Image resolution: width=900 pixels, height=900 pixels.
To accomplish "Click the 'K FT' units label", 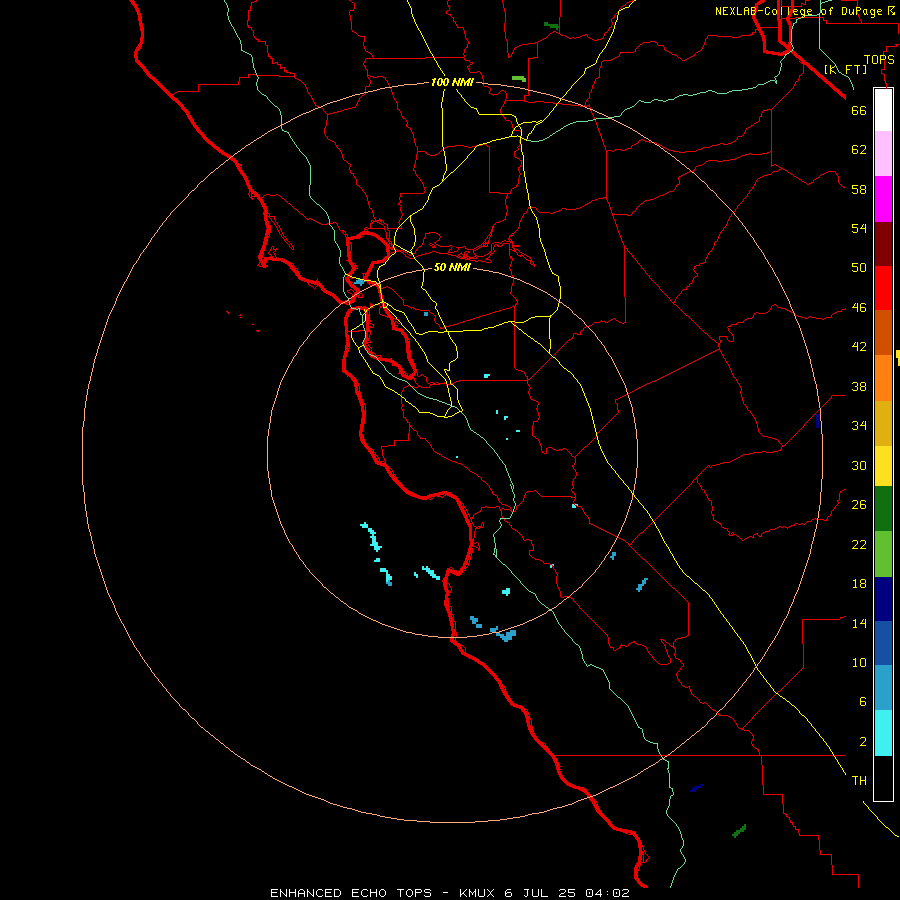I will (845, 69).
